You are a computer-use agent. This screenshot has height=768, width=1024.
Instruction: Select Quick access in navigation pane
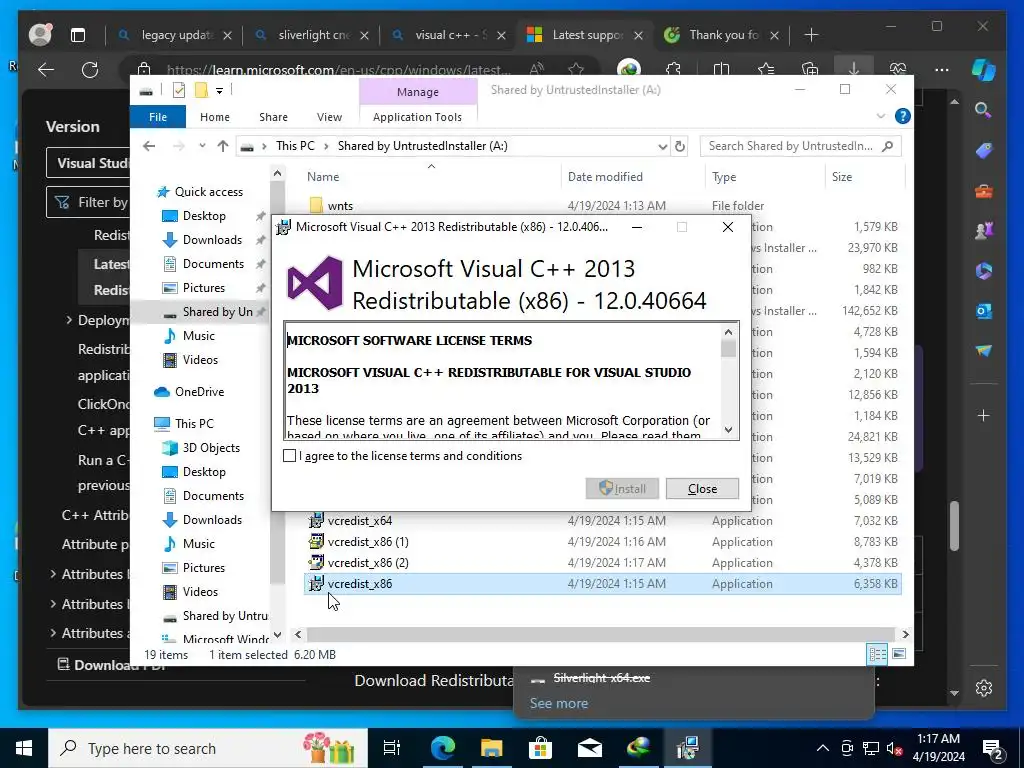point(209,192)
